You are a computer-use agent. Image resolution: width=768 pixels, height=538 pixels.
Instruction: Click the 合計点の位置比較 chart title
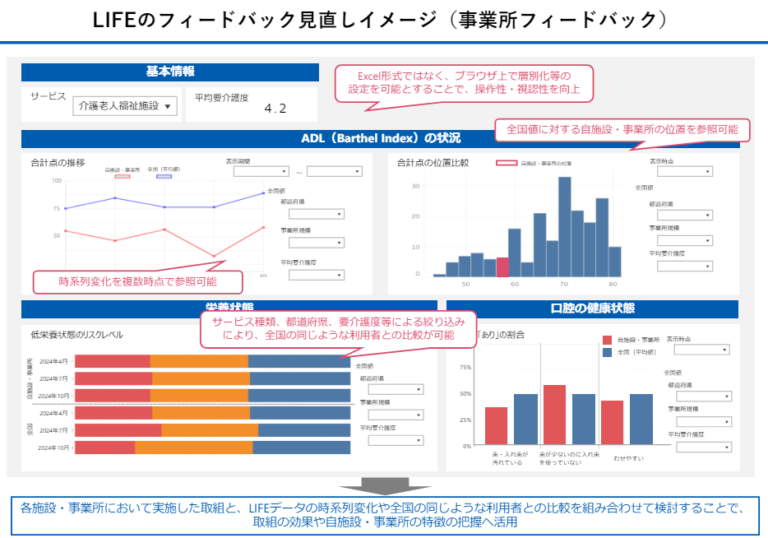[433, 163]
